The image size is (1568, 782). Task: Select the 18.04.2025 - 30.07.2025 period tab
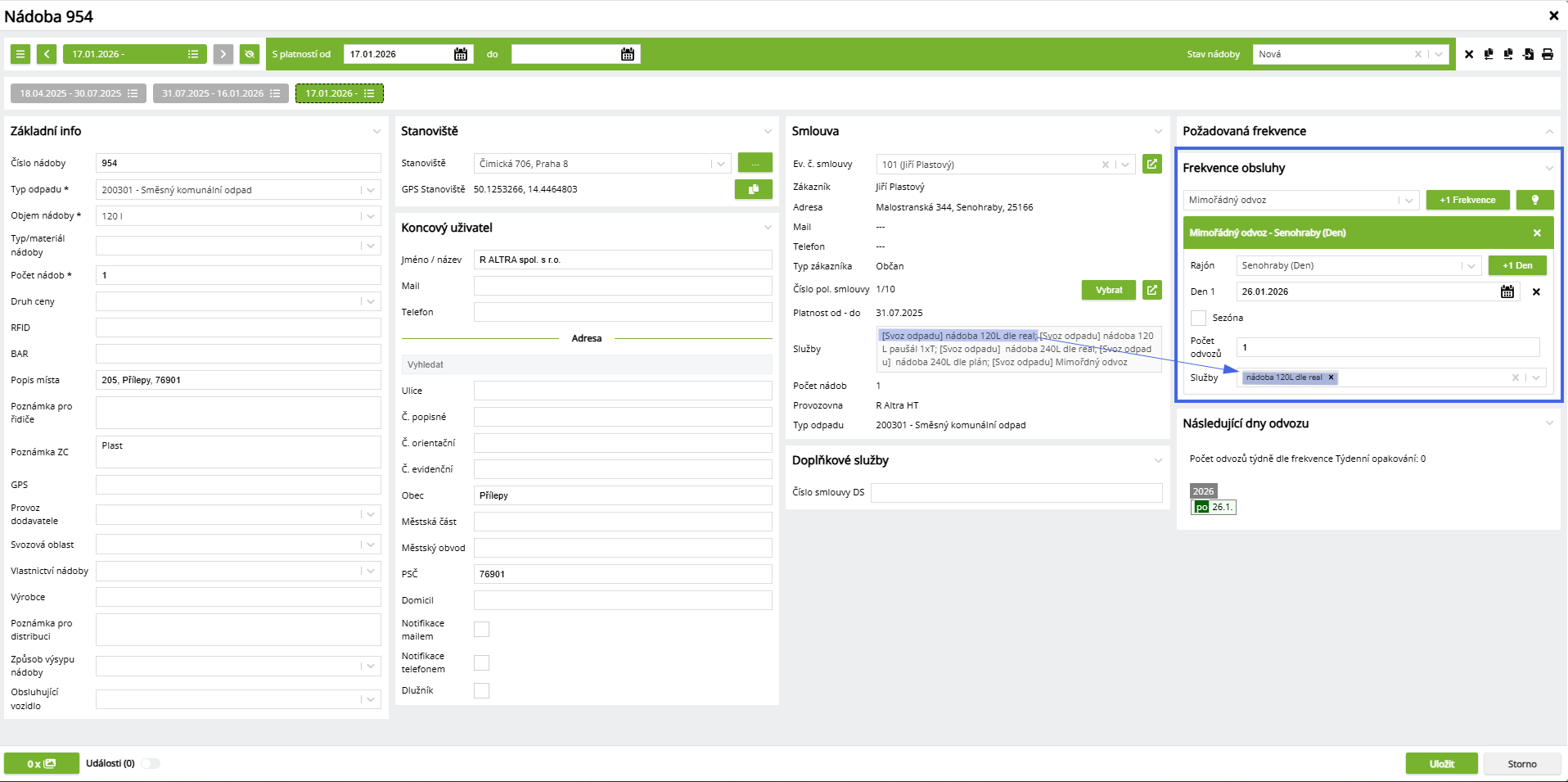click(79, 93)
